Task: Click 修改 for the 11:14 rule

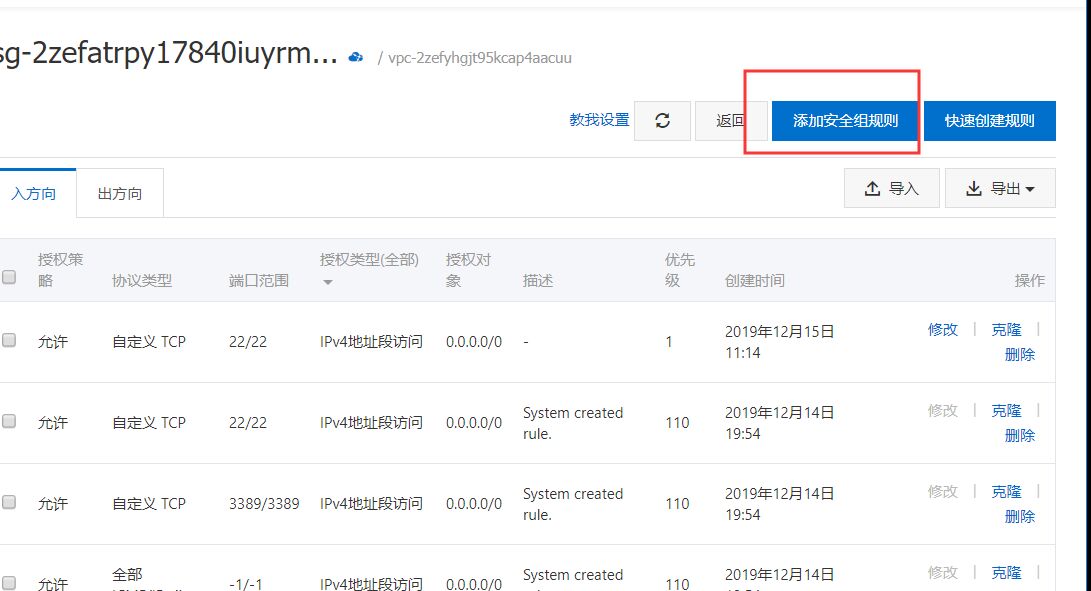Action: tap(943, 329)
